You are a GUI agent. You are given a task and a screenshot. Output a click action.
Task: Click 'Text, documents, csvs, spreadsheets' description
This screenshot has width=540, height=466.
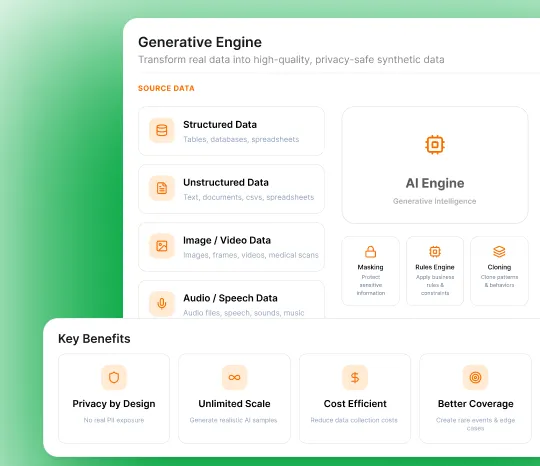[249, 197]
